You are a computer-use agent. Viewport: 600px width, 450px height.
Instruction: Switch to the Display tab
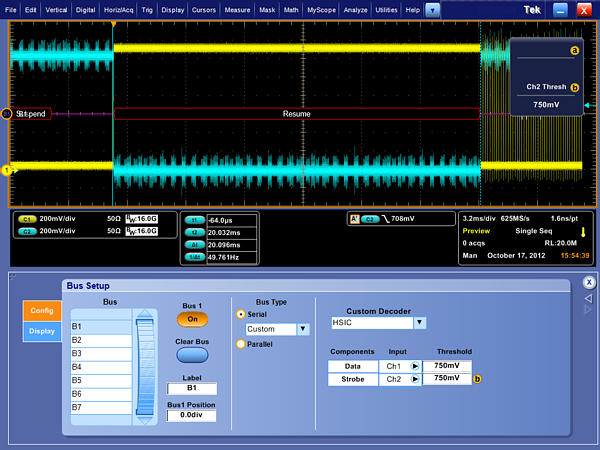pyautogui.click(x=42, y=332)
